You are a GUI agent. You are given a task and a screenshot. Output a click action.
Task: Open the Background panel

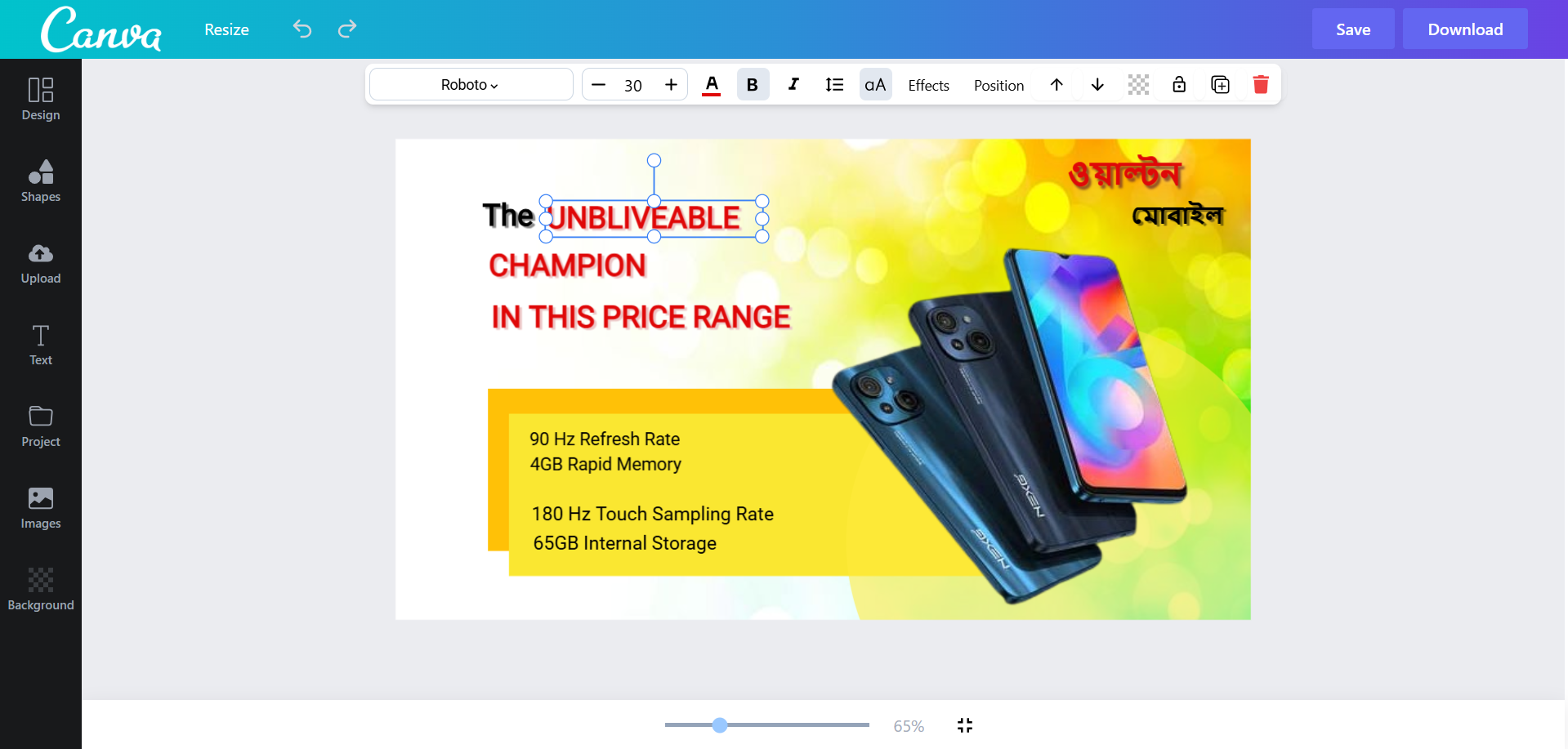(41, 589)
